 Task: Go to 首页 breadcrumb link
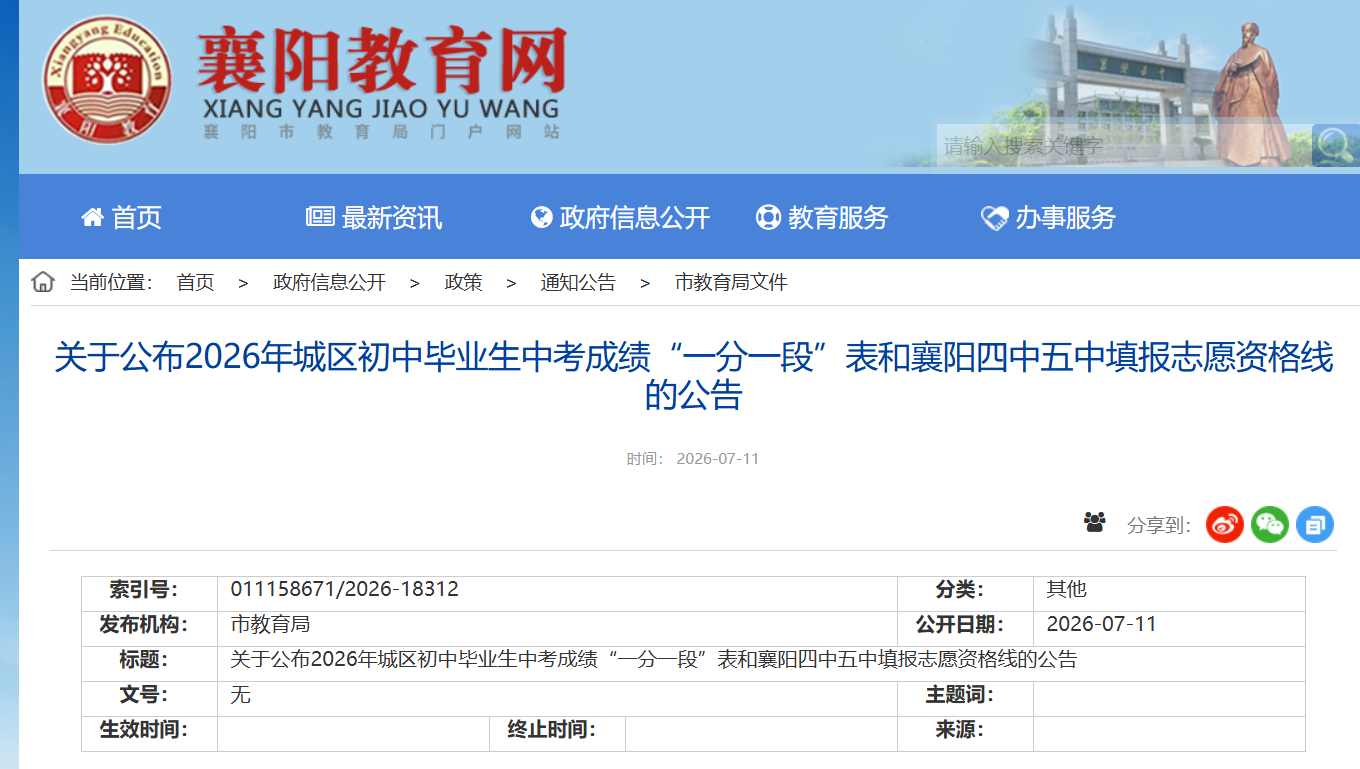pyautogui.click(x=195, y=283)
